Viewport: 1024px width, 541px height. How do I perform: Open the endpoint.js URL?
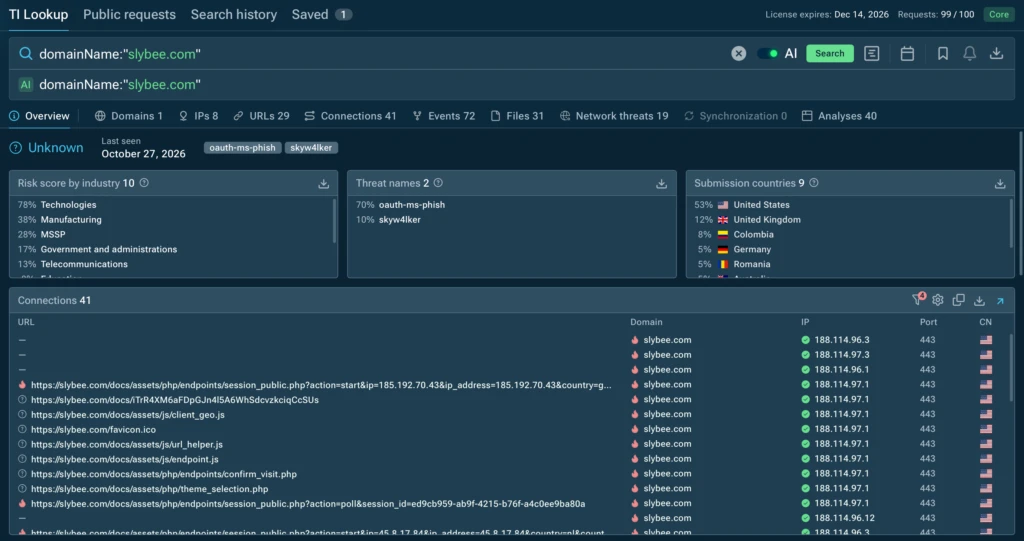coord(125,459)
